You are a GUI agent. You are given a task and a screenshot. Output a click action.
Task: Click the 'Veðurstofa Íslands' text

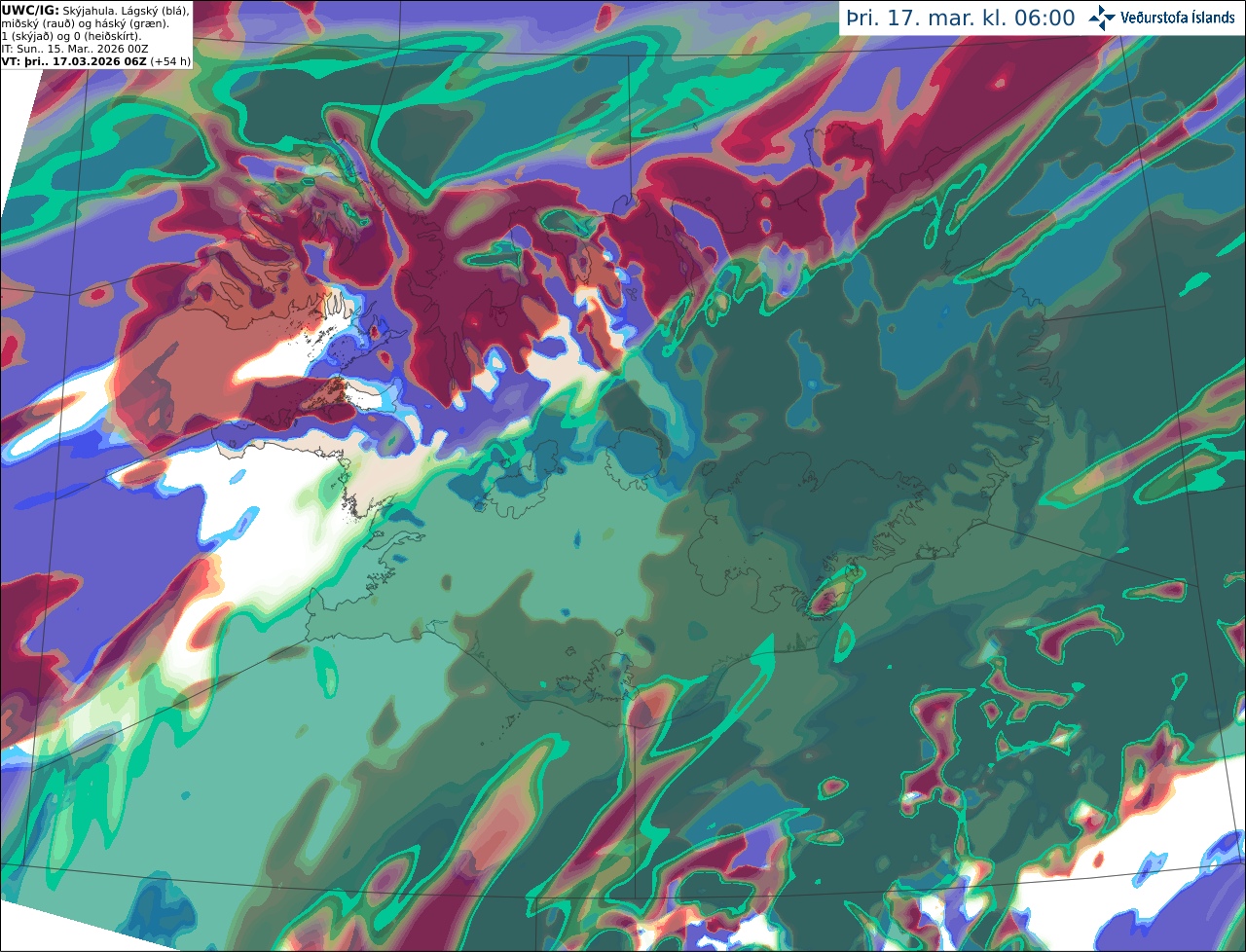pyautogui.click(x=1178, y=18)
